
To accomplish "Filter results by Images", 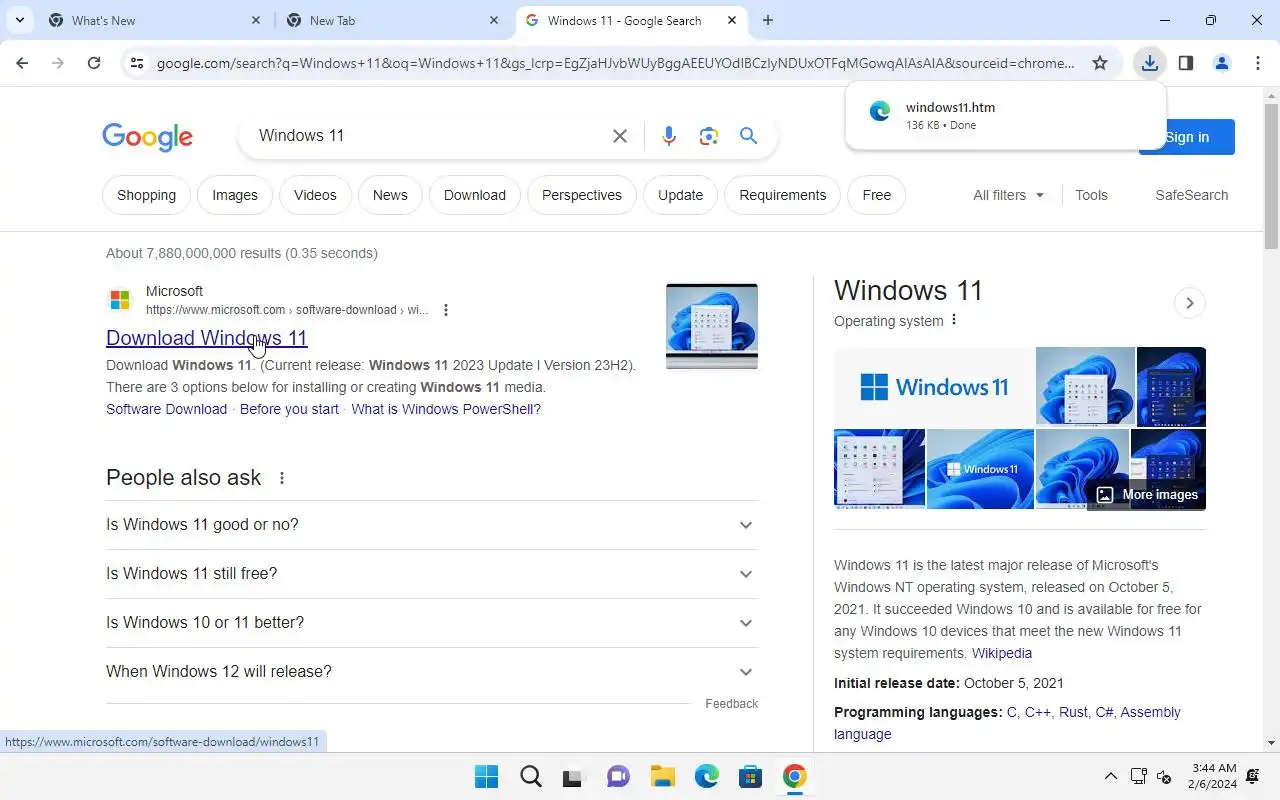I will pyautogui.click(x=235, y=195).
